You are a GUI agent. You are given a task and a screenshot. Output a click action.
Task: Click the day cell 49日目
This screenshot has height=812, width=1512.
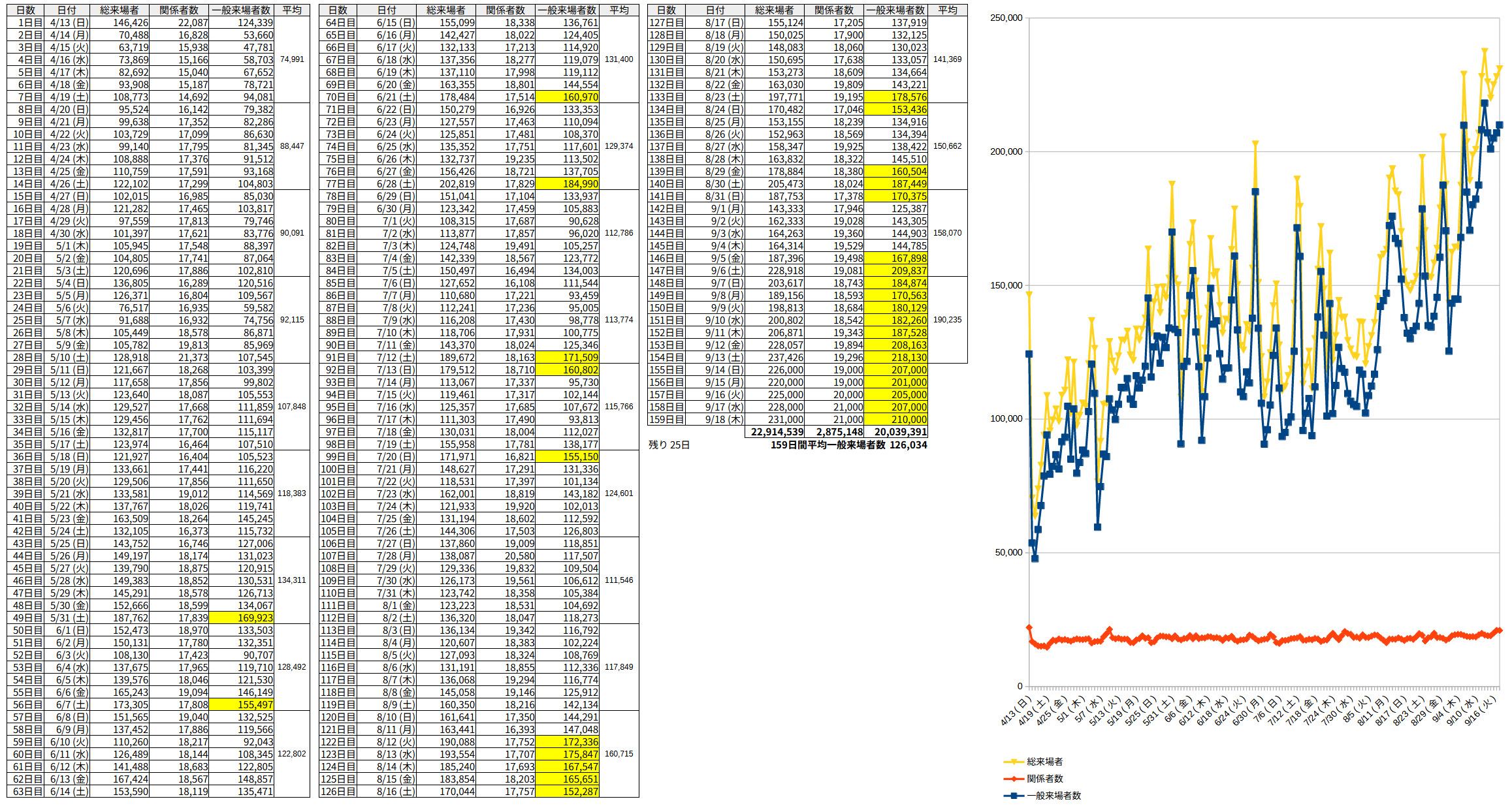(25, 618)
